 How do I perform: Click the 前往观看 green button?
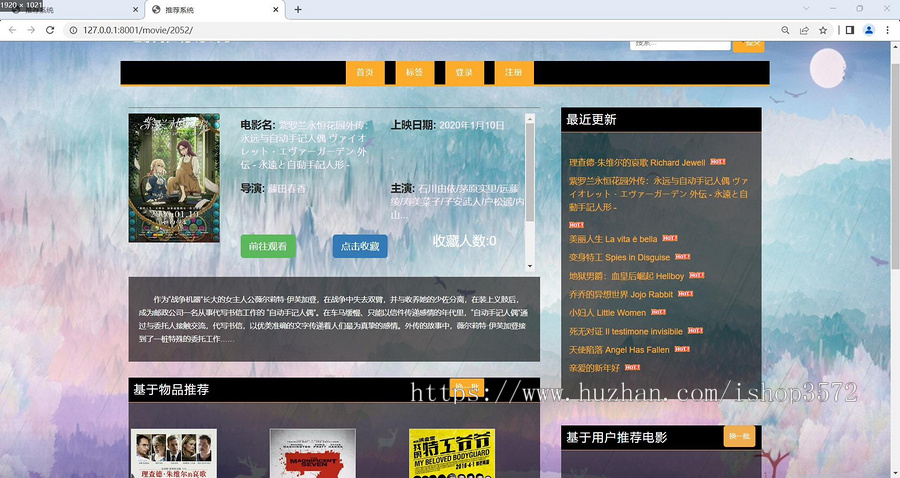click(x=268, y=246)
